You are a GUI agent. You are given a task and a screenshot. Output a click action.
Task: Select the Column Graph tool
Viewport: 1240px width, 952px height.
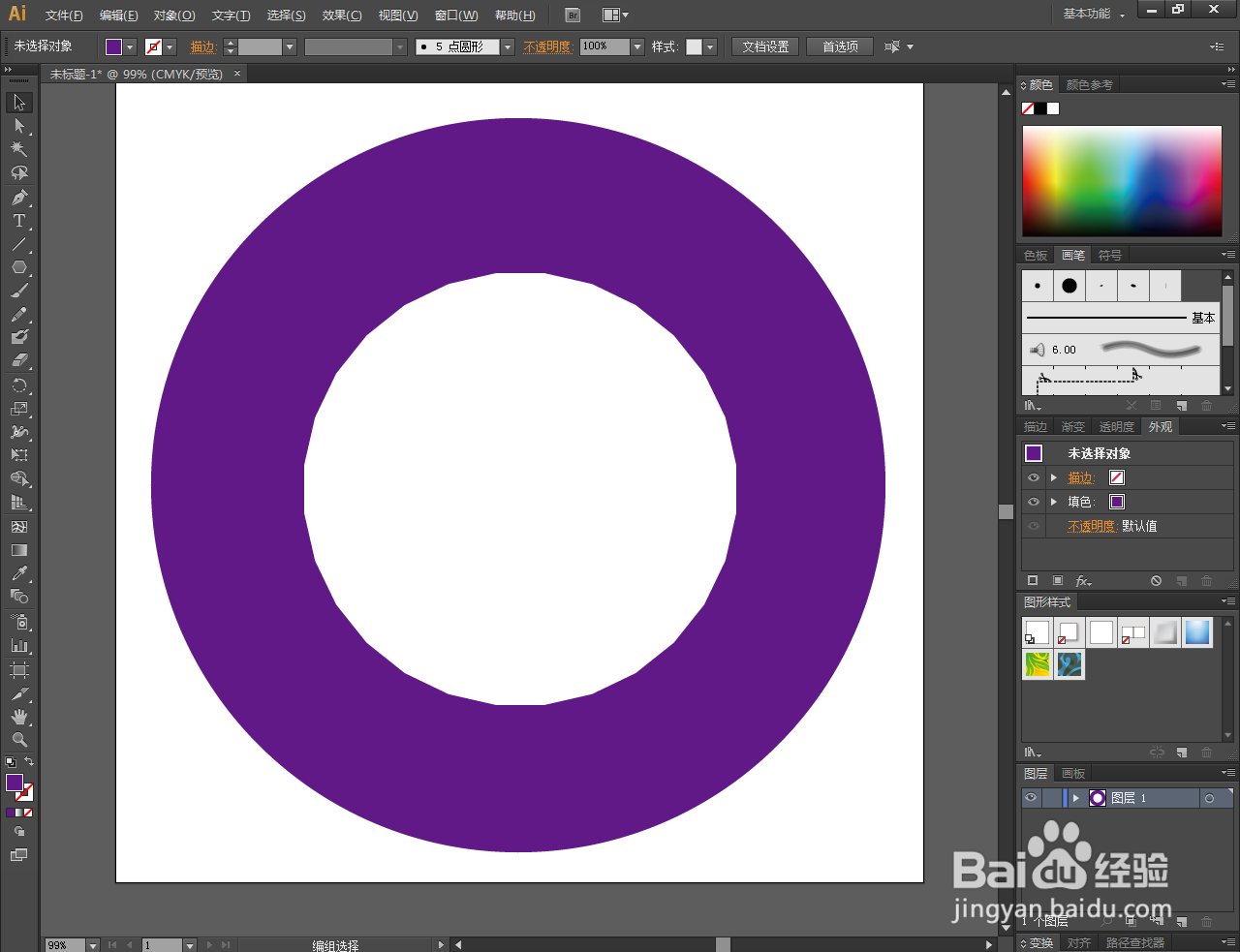19,645
